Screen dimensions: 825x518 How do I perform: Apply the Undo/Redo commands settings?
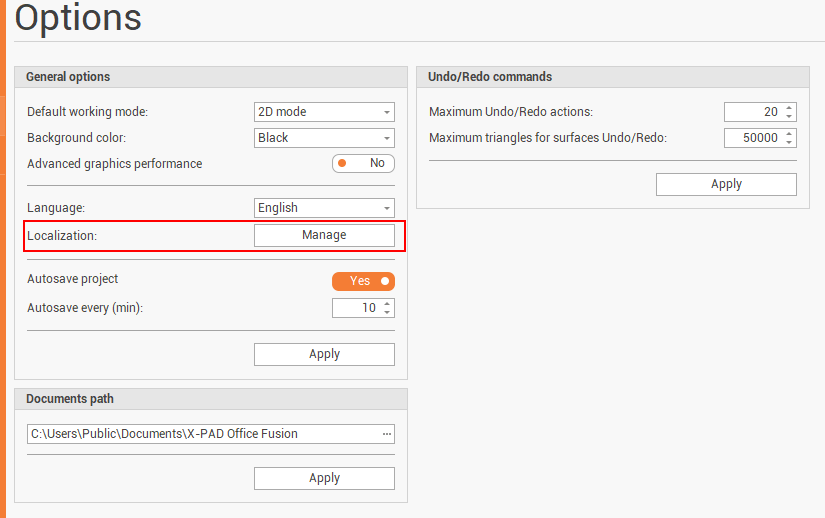click(x=726, y=184)
